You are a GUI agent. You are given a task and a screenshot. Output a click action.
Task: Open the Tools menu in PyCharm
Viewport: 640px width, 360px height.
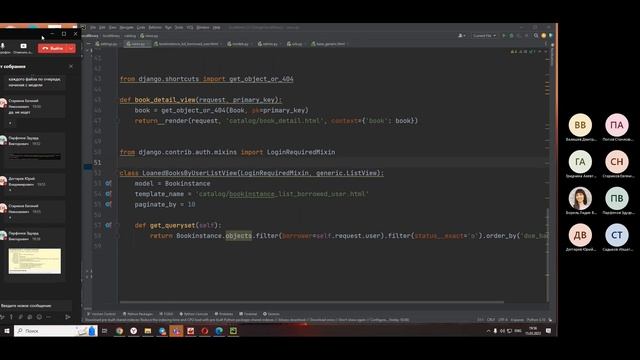(179, 27)
